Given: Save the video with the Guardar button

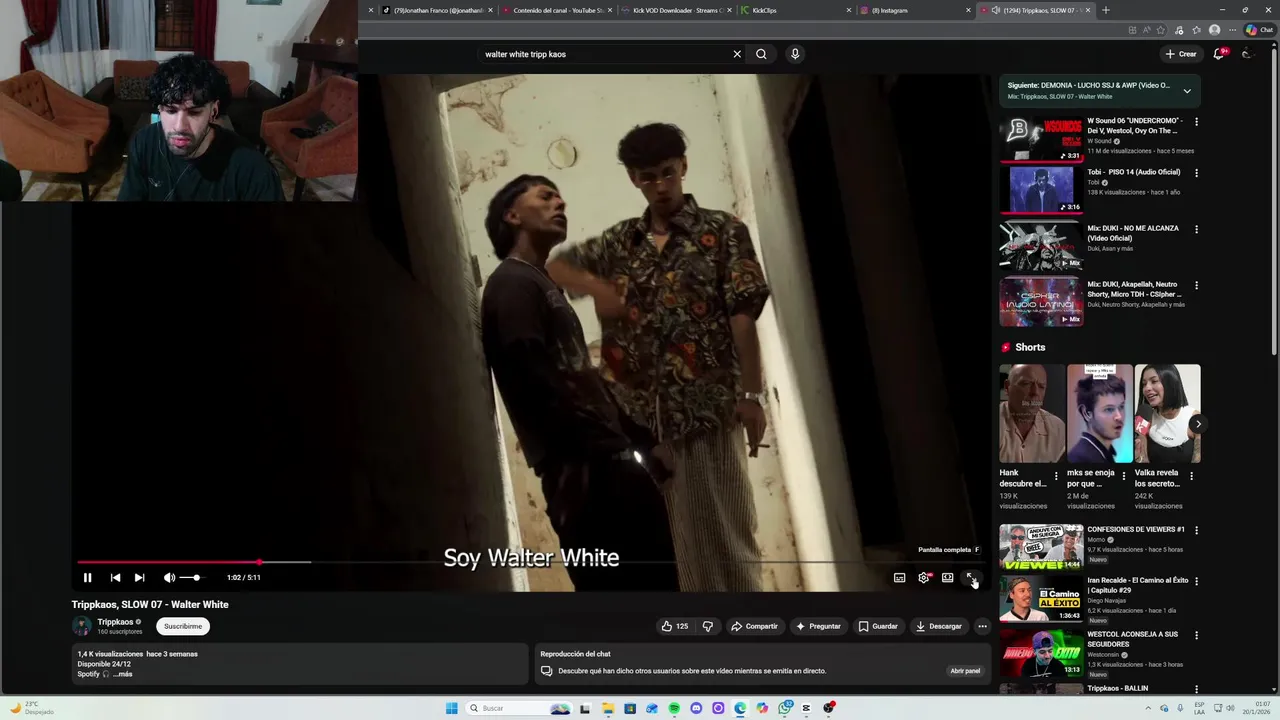Looking at the screenshot, I should coord(878,626).
